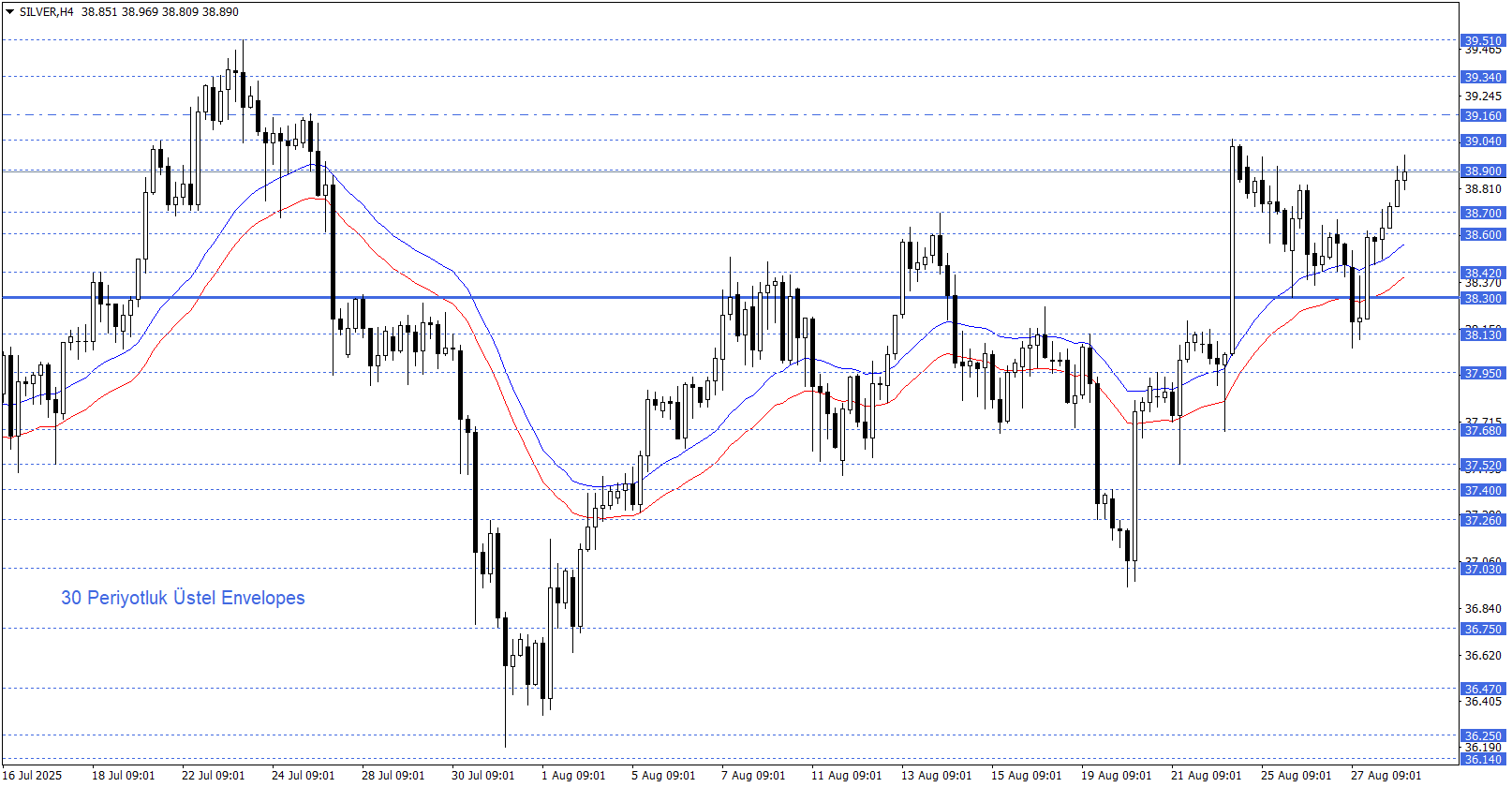Click the 38.130 price level label
This screenshot has width=1512, height=787.
1483,334
